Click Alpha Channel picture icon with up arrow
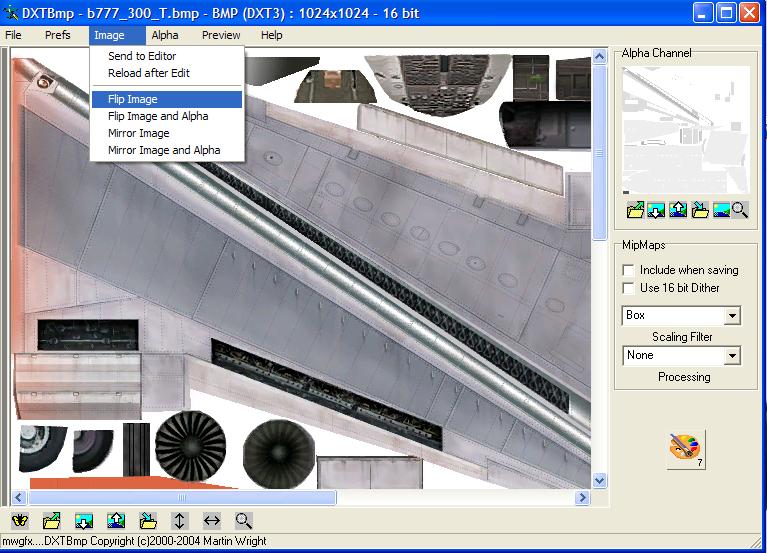 [x=678, y=210]
